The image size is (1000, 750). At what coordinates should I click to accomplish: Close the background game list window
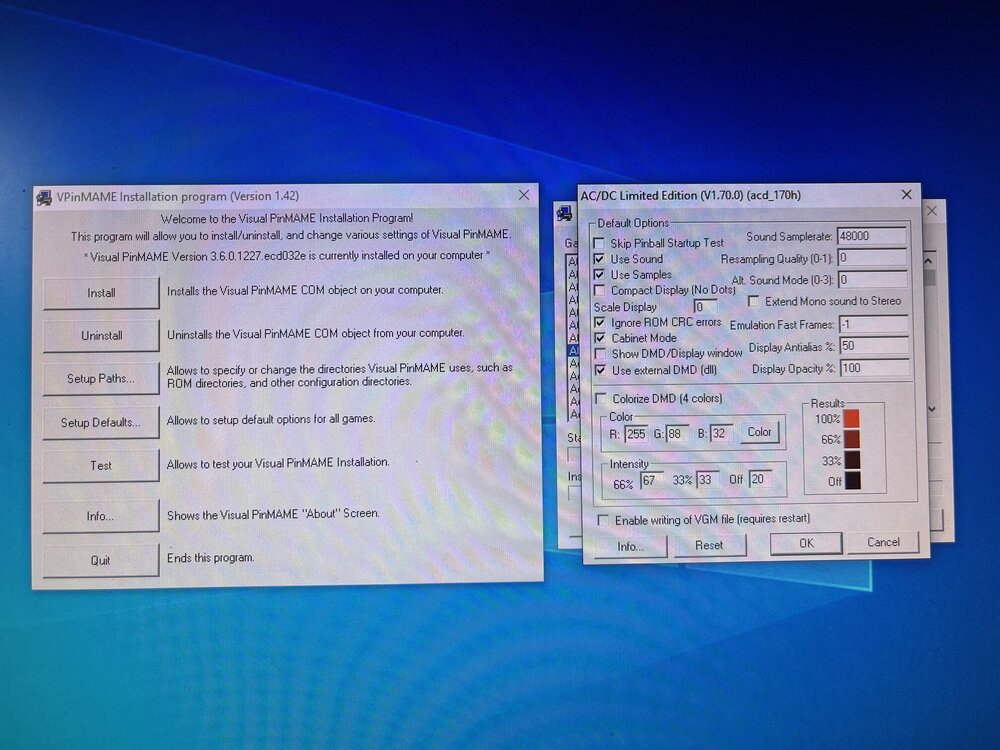coord(932,210)
